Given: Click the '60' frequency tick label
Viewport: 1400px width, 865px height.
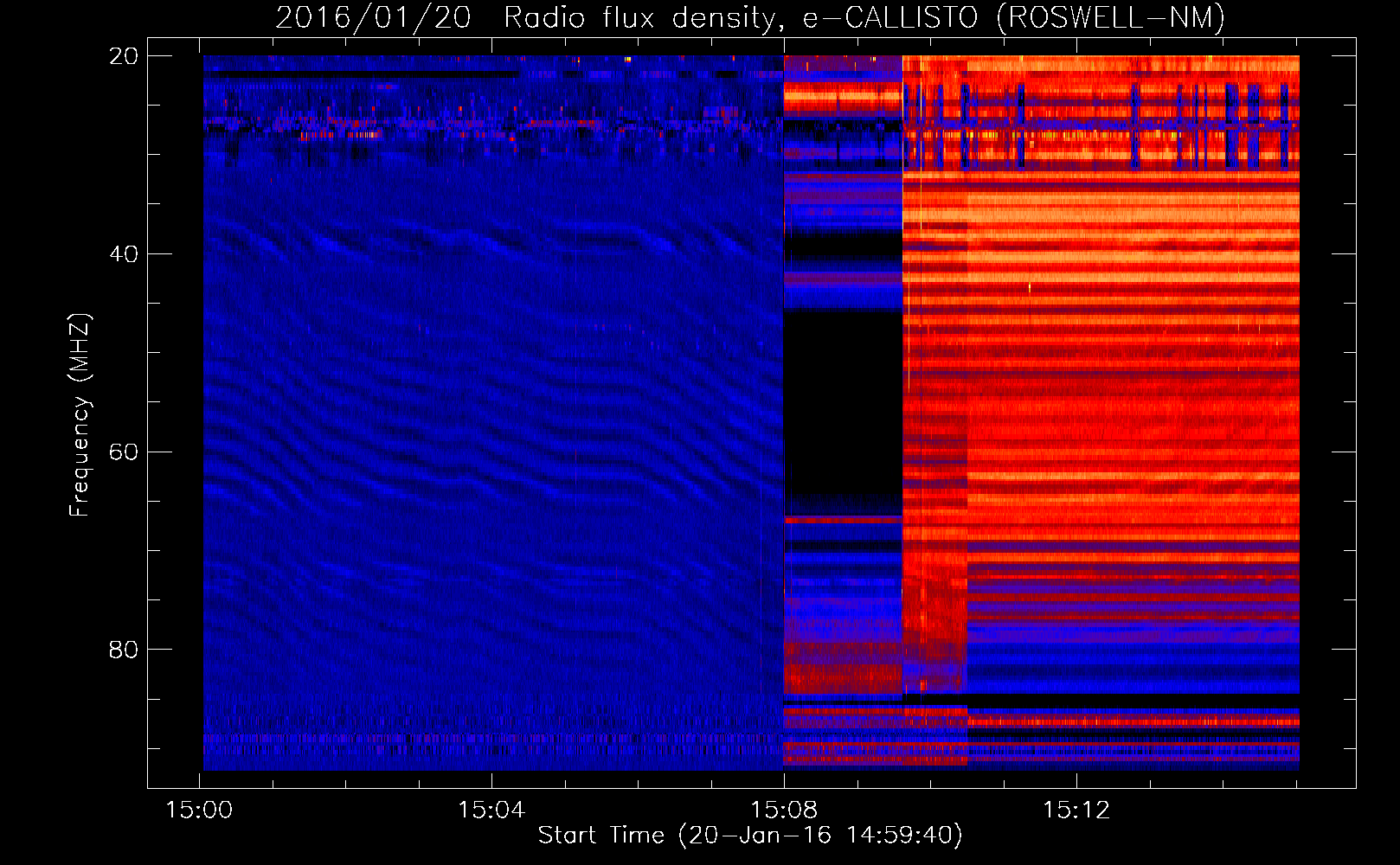Looking at the screenshot, I should tap(124, 452).
